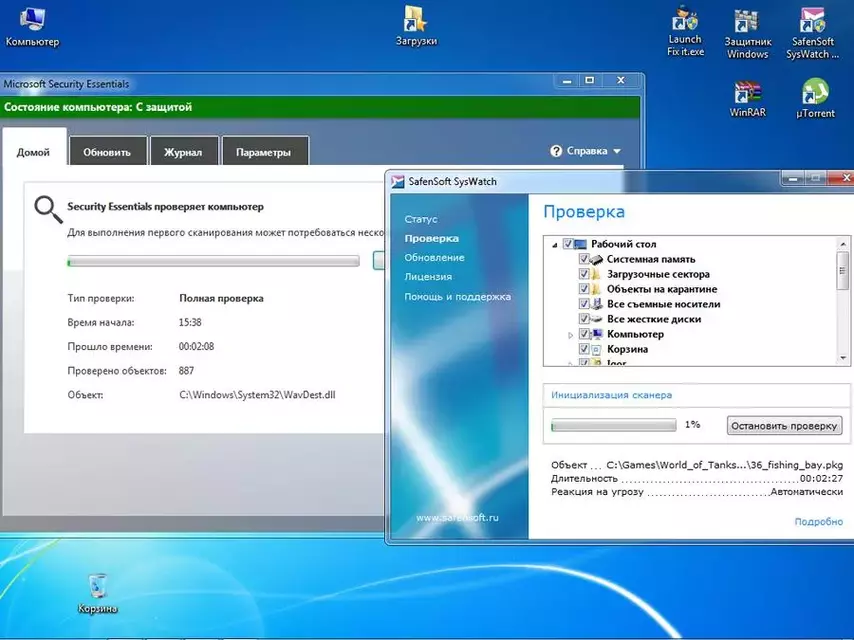The width and height of the screenshot is (854, 640).
Task: Open the WinRAR desktop shortcut
Action: coord(747,99)
